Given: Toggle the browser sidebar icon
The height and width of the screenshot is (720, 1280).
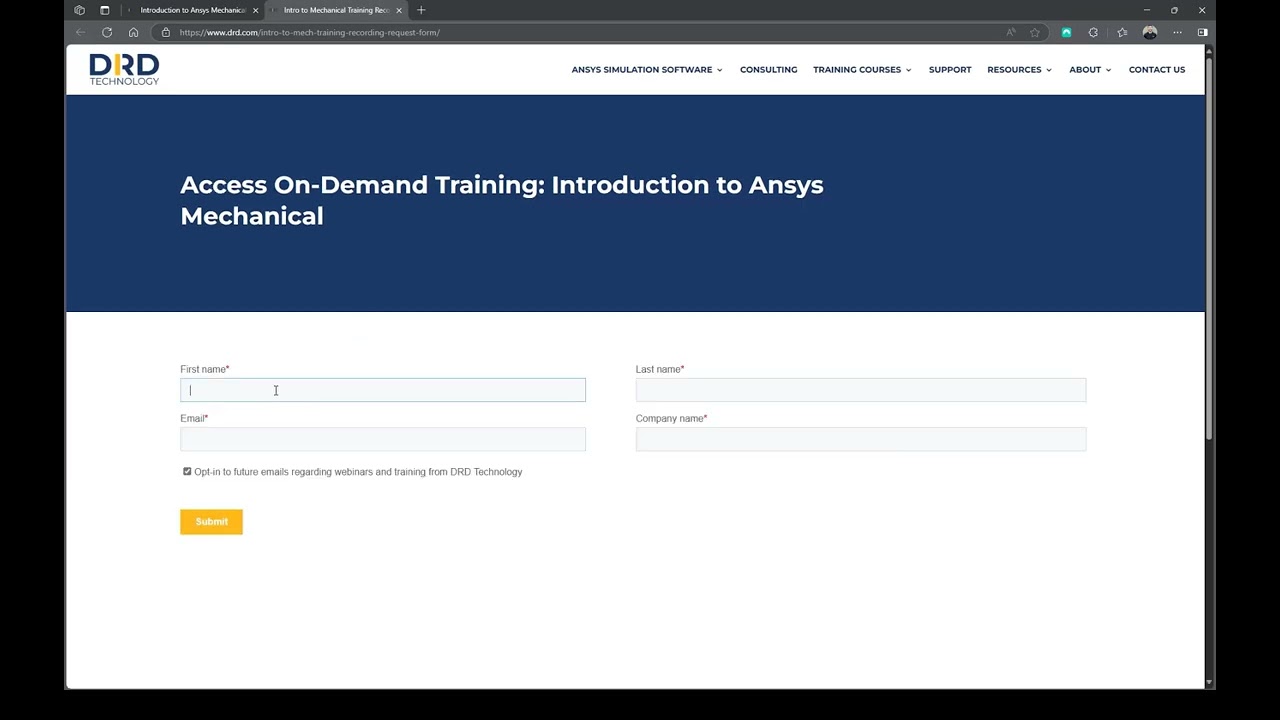Looking at the screenshot, I should pos(1202,32).
